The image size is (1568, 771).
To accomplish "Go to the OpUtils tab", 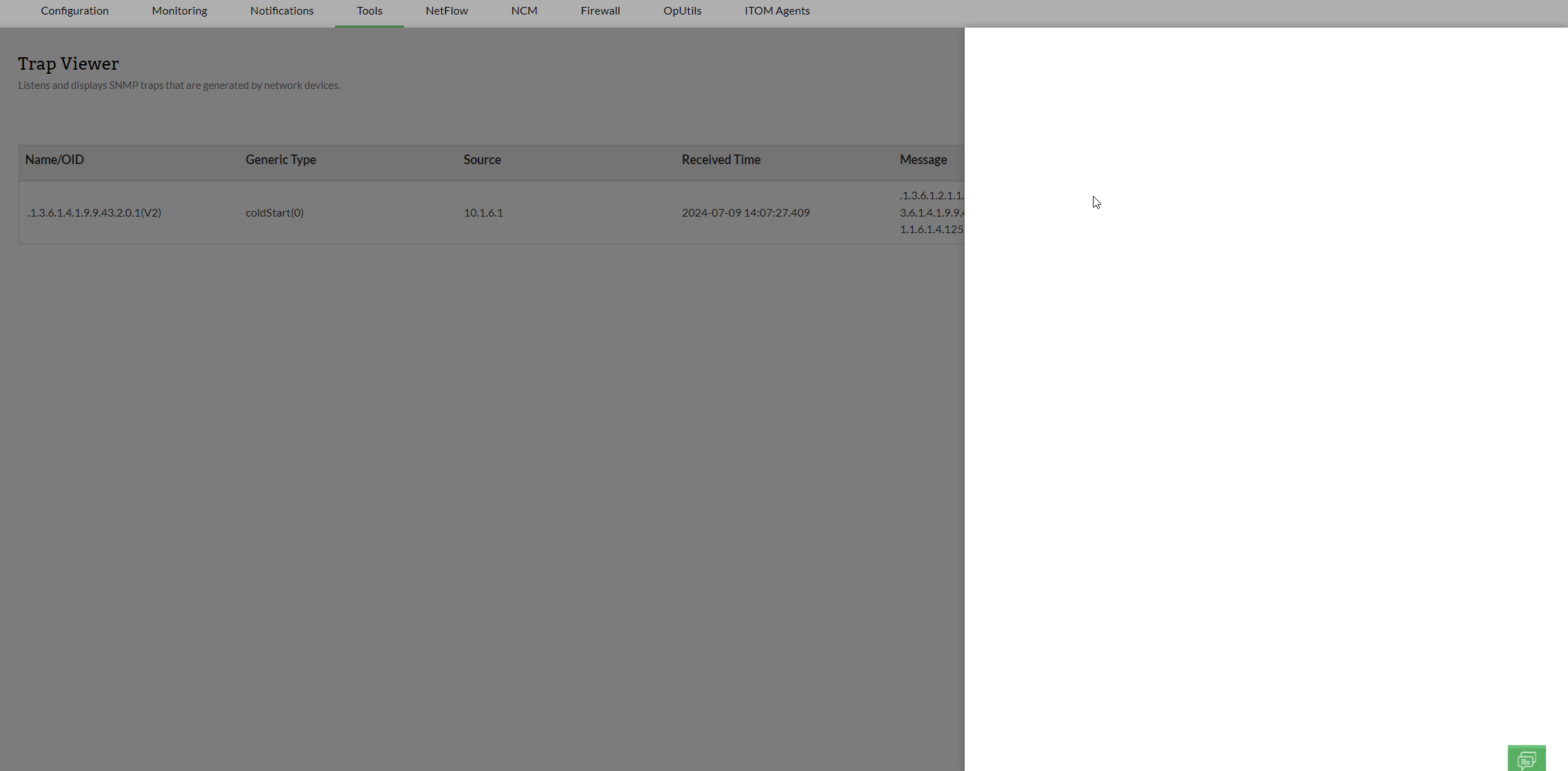I will [681, 11].
